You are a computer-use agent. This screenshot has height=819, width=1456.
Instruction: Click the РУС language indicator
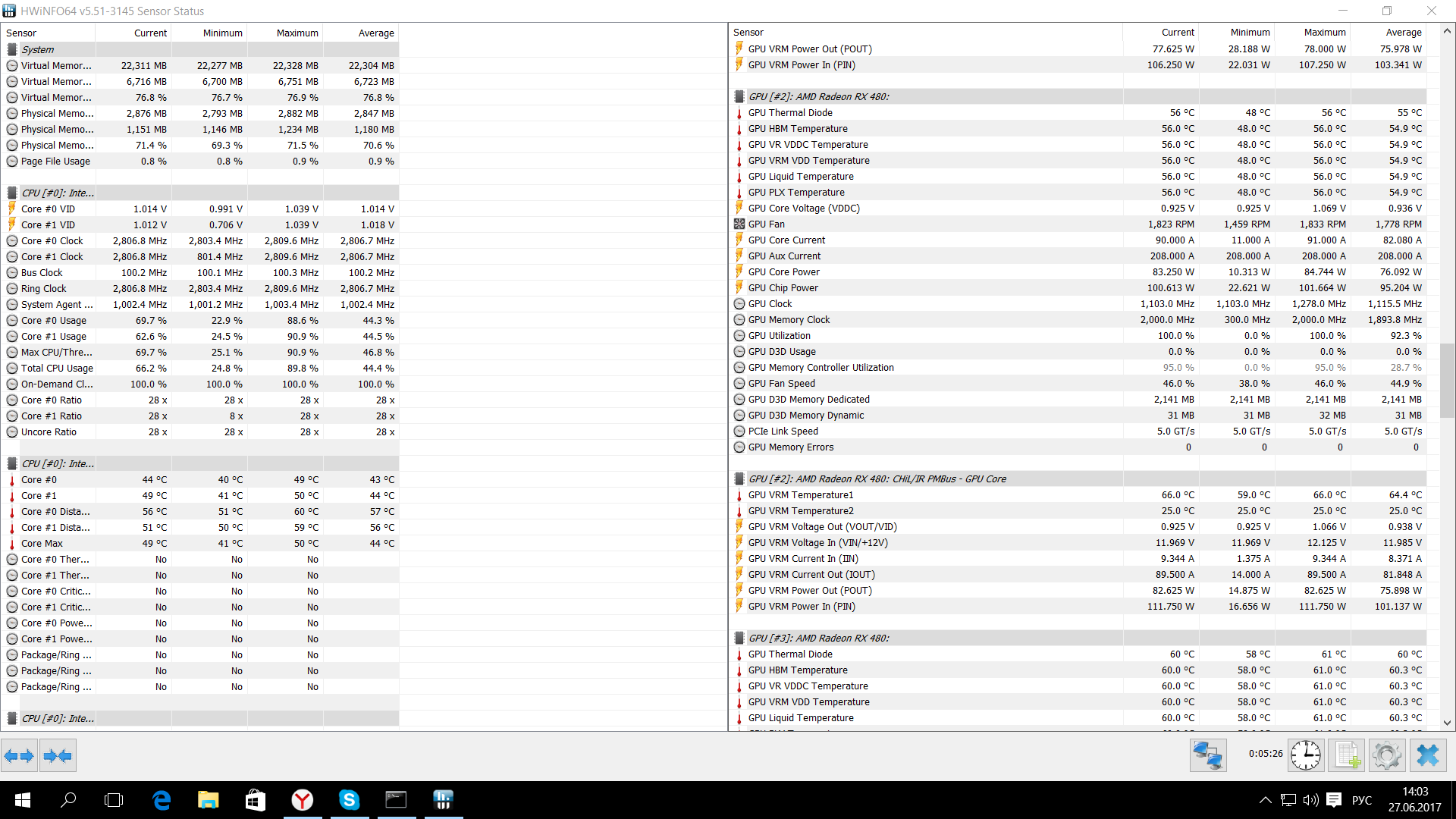(x=1362, y=800)
